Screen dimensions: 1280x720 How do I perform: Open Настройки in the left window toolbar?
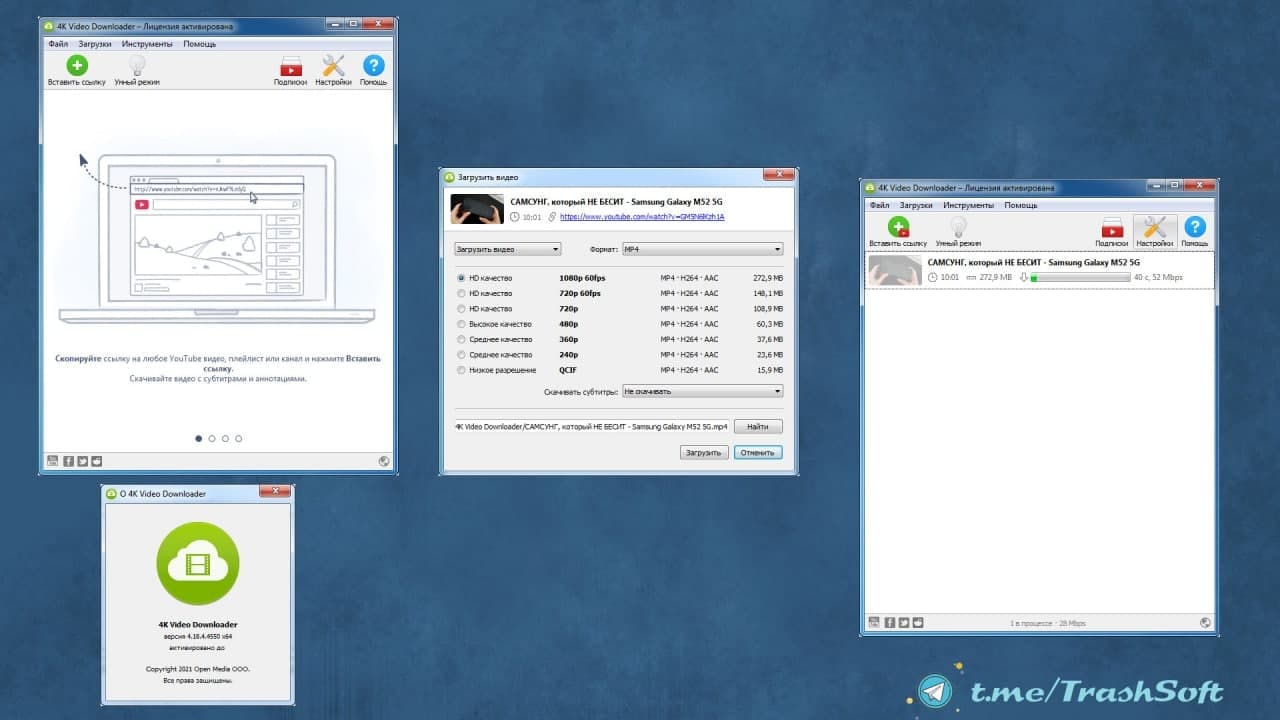333,70
